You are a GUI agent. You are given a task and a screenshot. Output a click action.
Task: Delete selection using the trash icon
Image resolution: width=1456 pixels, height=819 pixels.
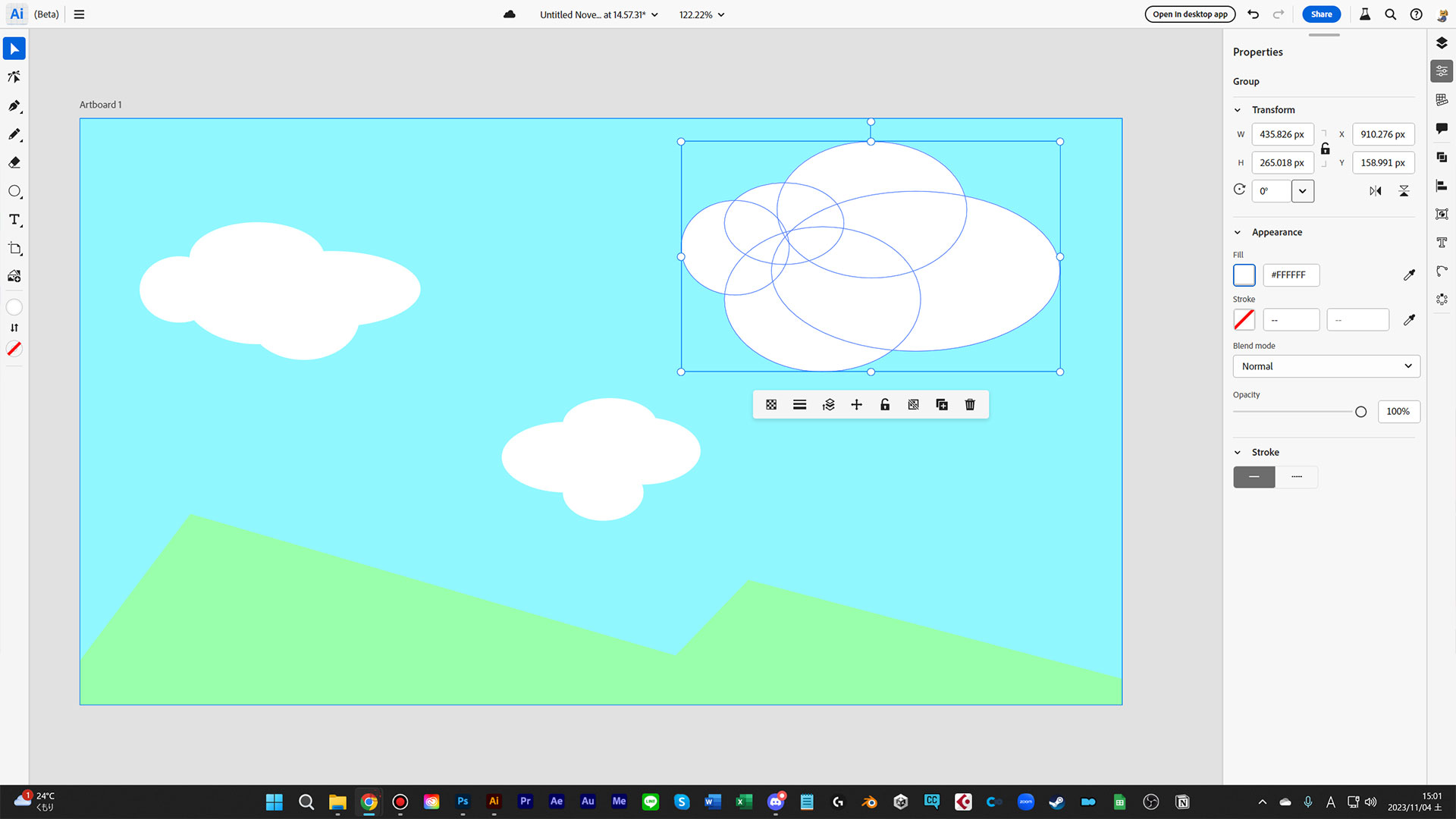pyautogui.click(x=970, y=404)
